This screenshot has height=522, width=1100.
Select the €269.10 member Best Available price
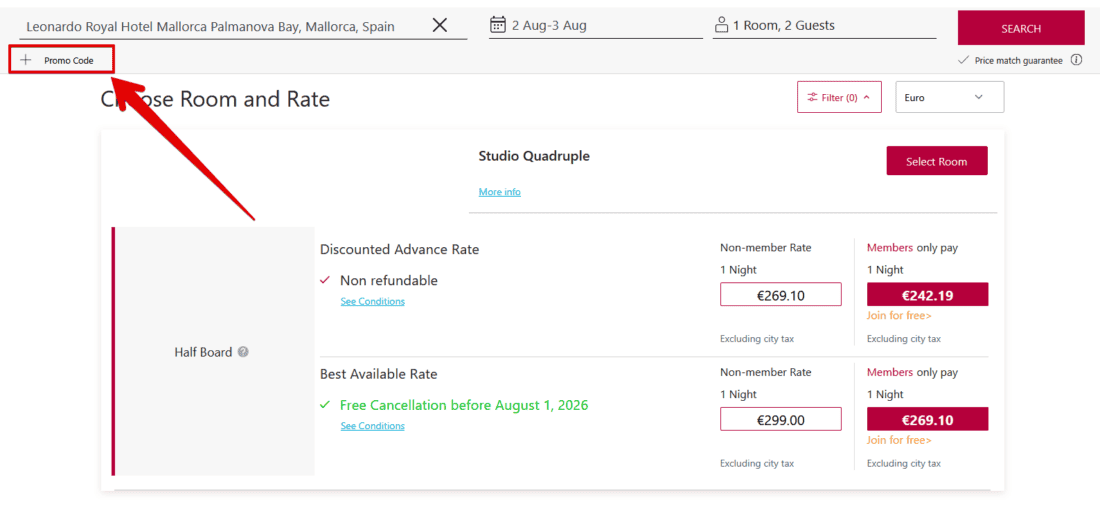click(927, 420)
